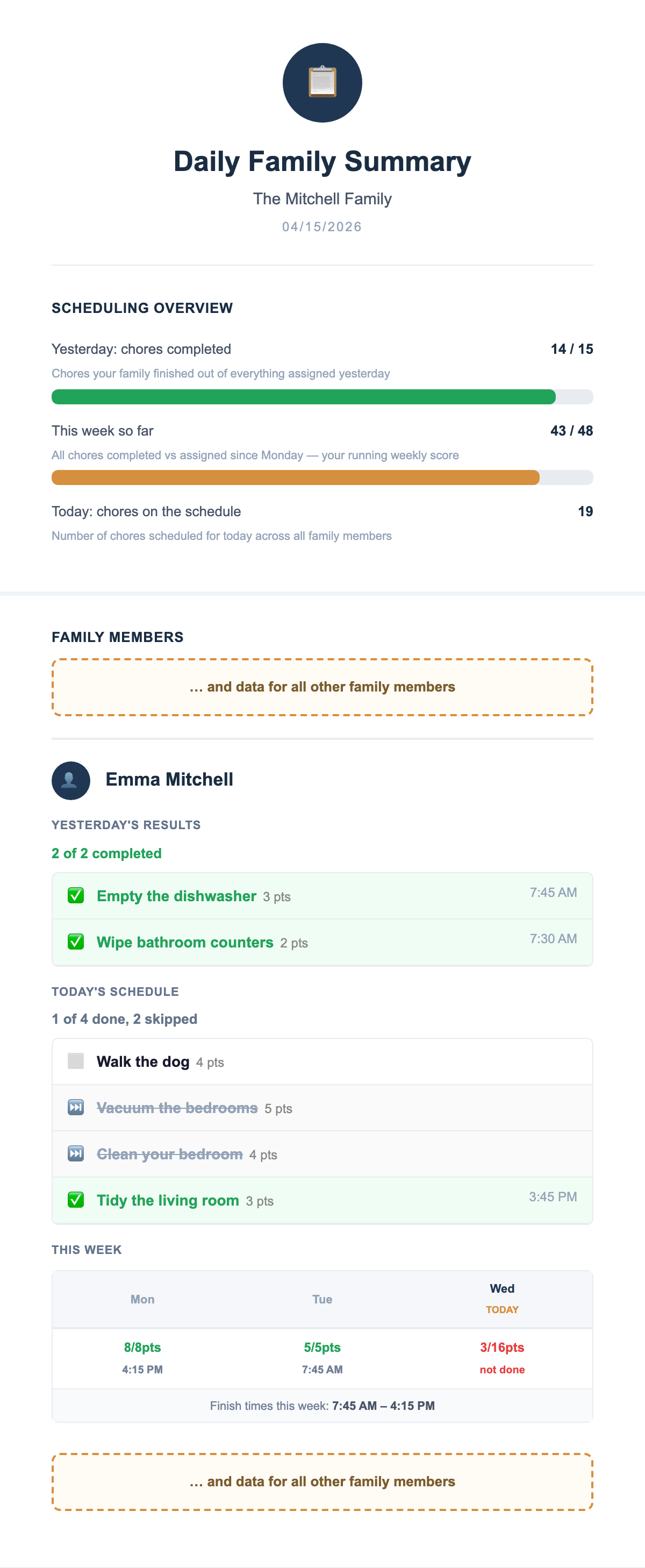Select the Mon column header
The height and width of the screenshot is (1568, 645).
[142, 1299]
